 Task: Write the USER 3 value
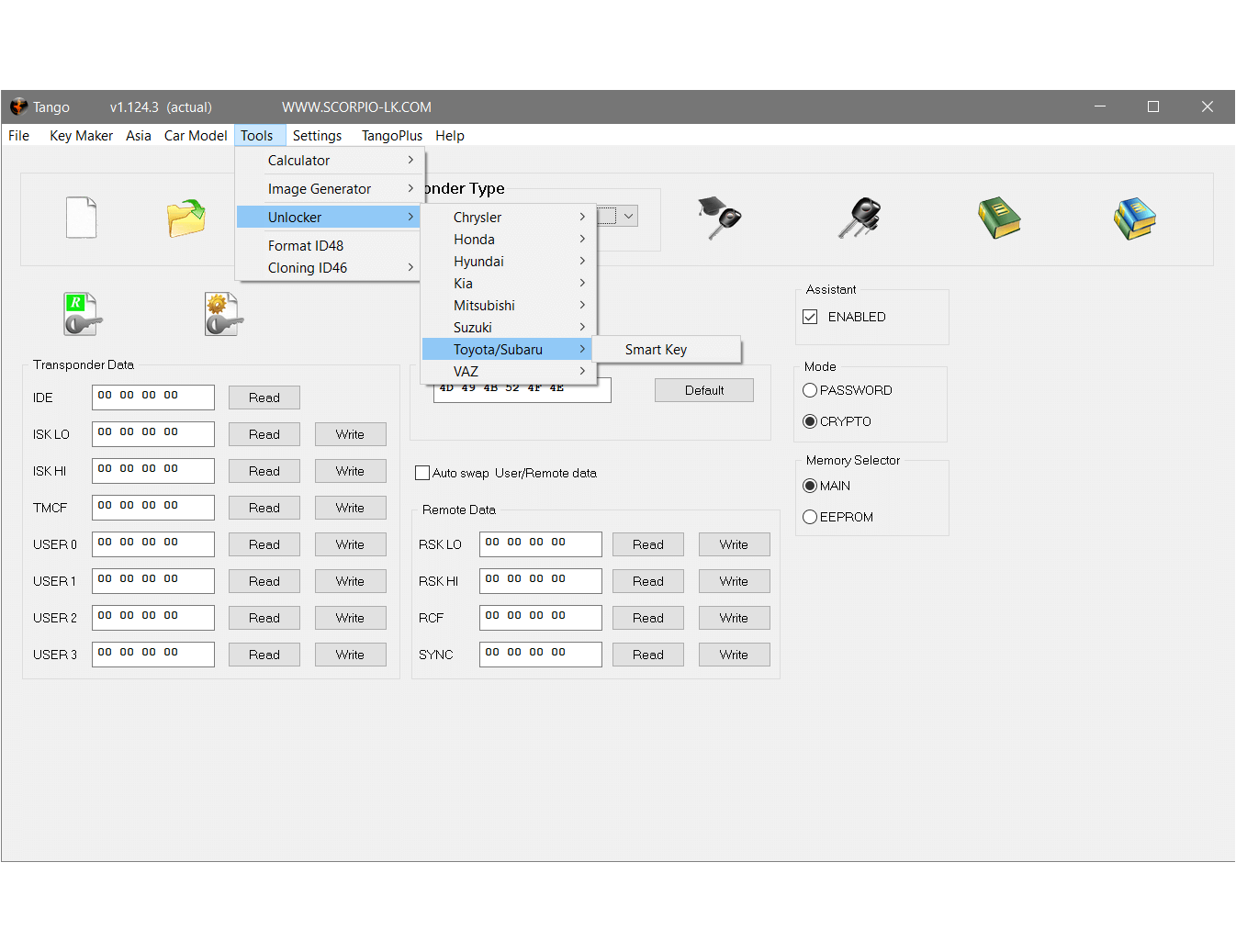pyautogui.click(x=350, y=655)
